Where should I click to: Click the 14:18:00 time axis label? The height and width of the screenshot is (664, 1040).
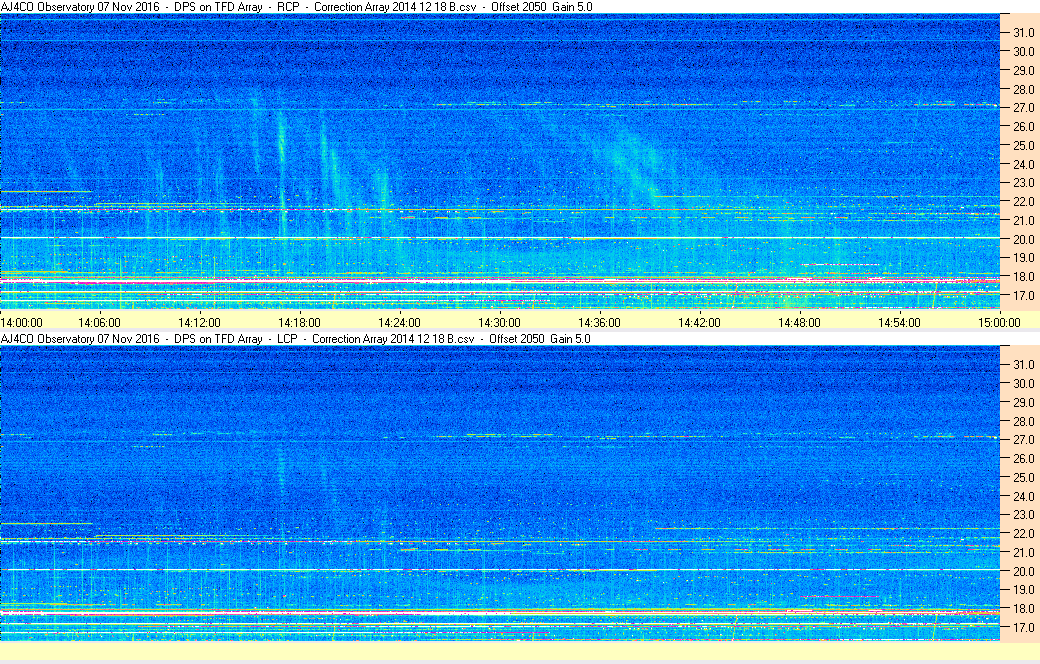click(299, 322)
